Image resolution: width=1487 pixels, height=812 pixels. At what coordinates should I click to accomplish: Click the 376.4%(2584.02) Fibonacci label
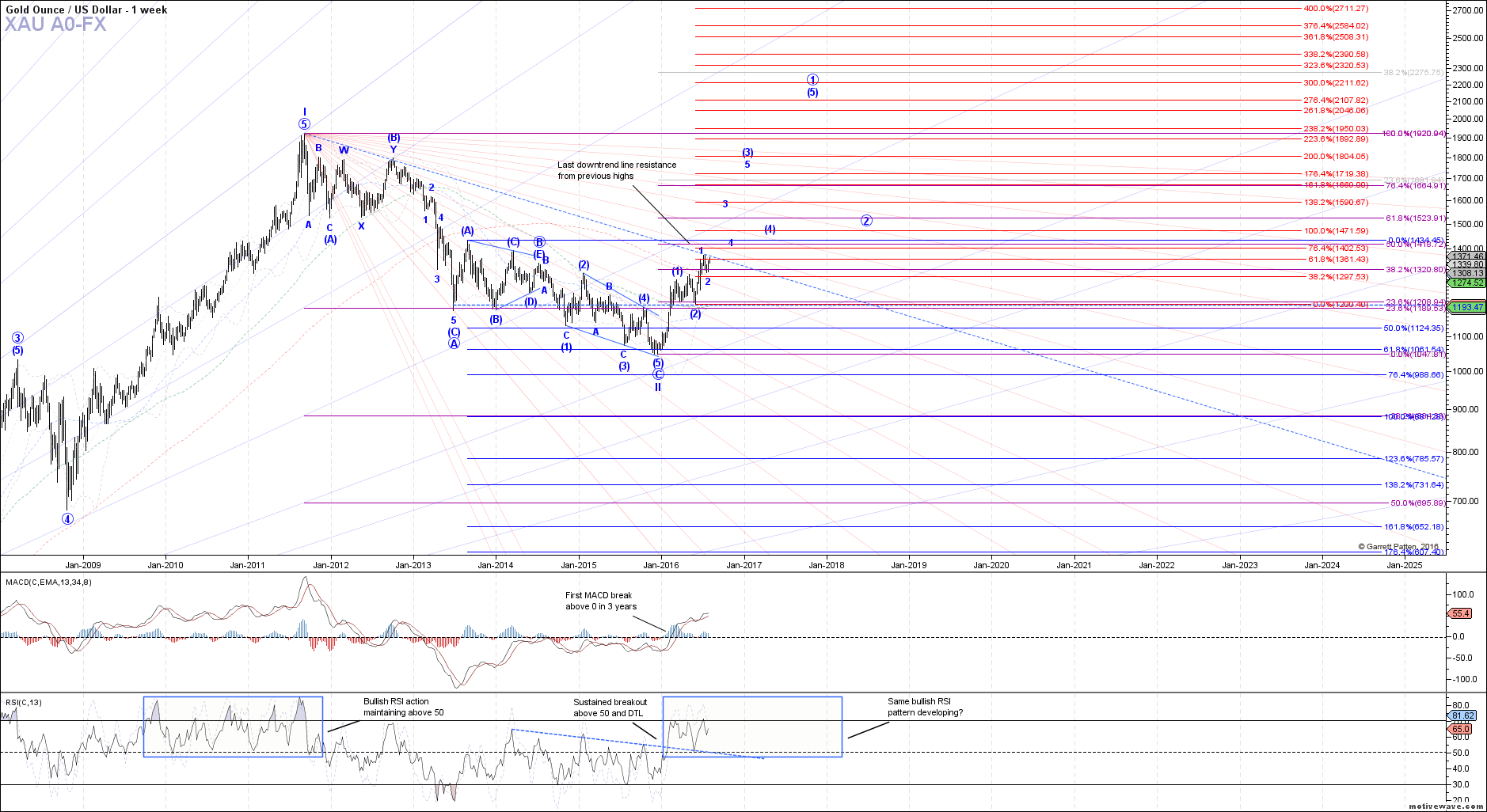[1336, 26]
